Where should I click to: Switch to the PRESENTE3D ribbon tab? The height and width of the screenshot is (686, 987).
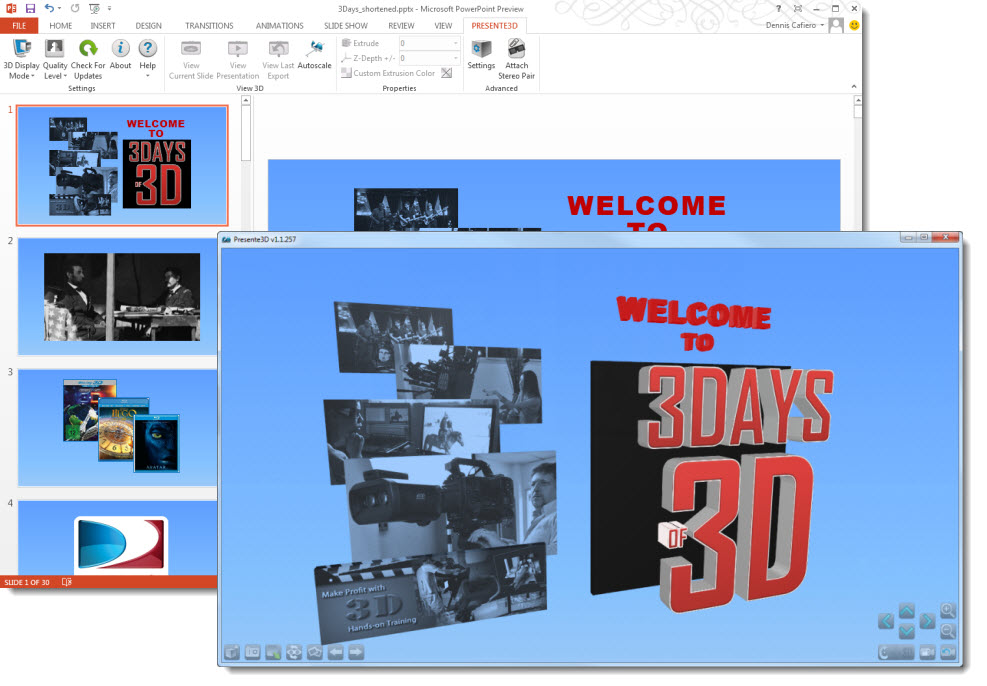(495, 25)
